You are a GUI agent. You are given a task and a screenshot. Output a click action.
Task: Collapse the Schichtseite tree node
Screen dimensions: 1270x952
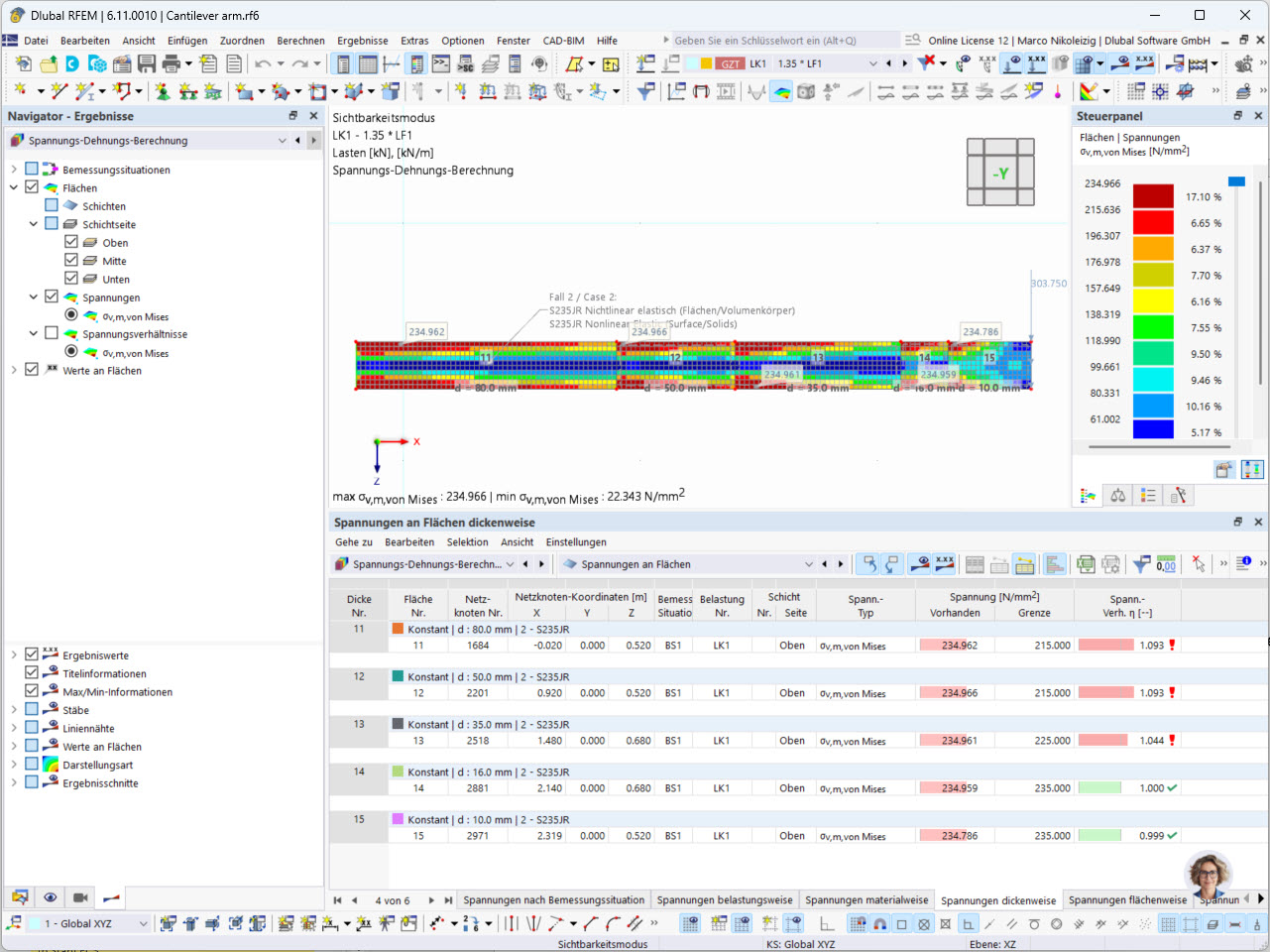pos(34,224)
